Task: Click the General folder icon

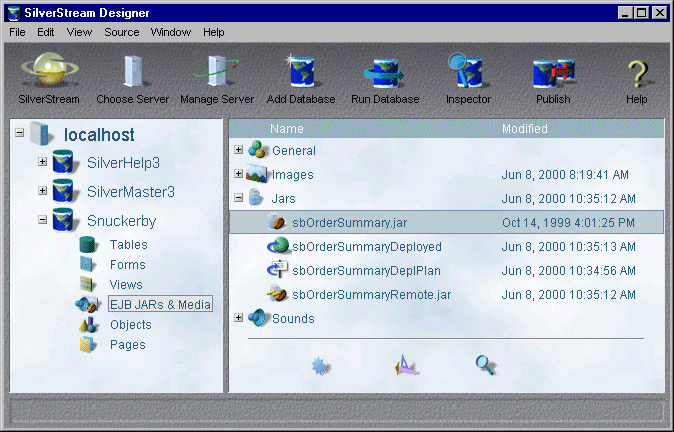Action: coord(258,150)
